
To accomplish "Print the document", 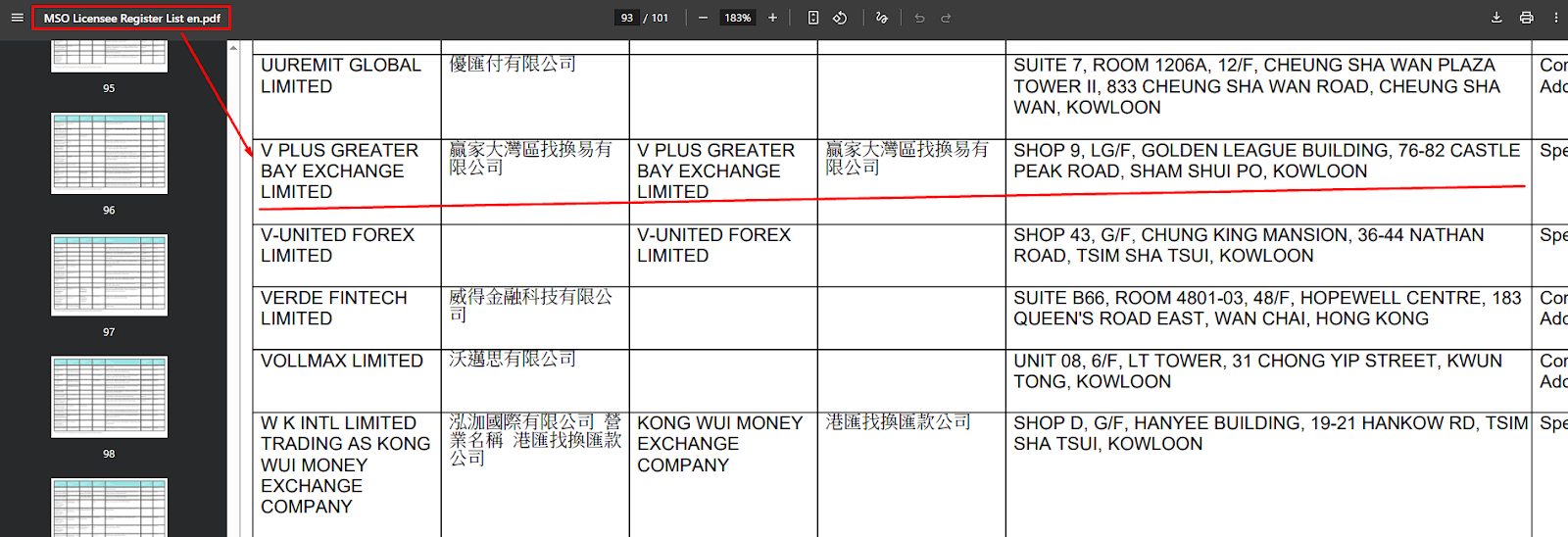I will tap(1526, 18).
